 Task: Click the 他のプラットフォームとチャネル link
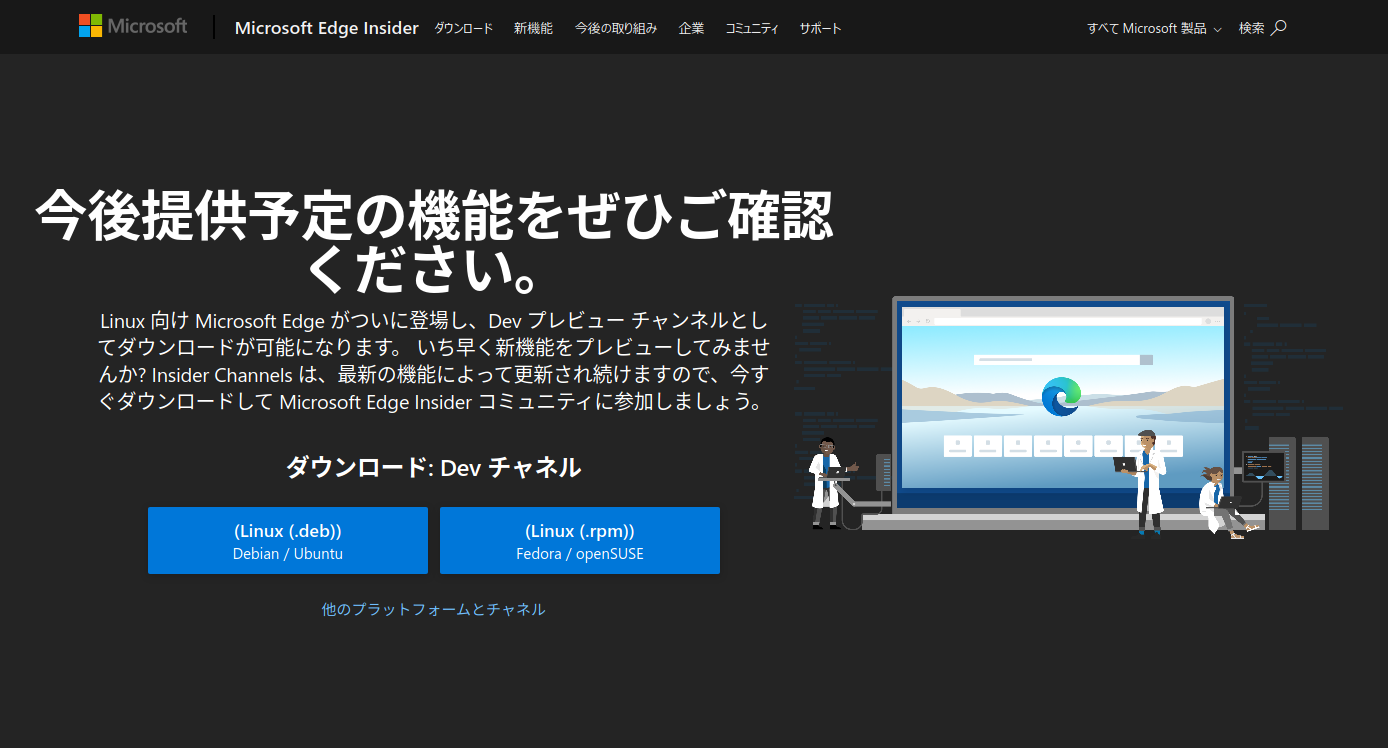click(x=433, y=609)
